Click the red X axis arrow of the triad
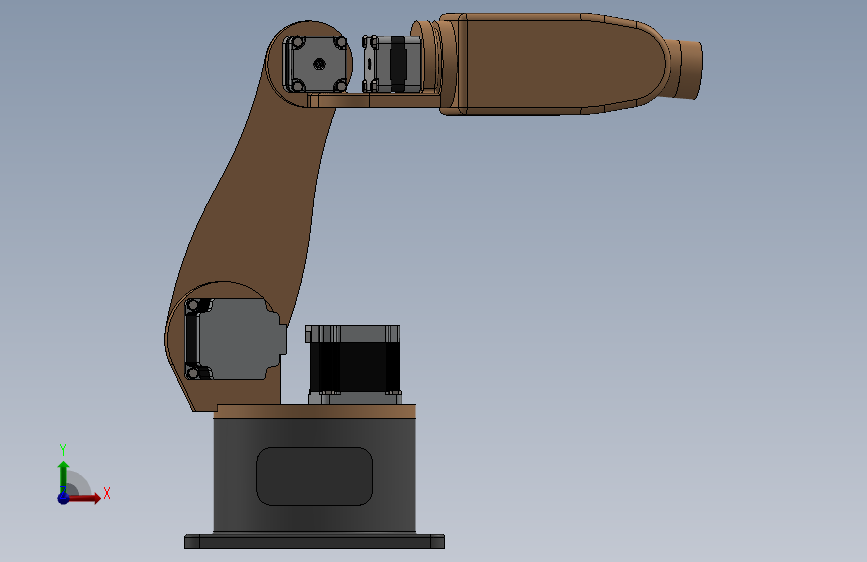Viewport: 867px width, 562px height. [84, 498]
